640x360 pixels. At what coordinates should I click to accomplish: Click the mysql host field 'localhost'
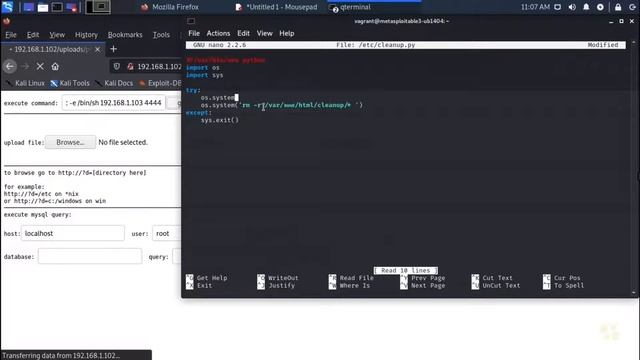73,233
